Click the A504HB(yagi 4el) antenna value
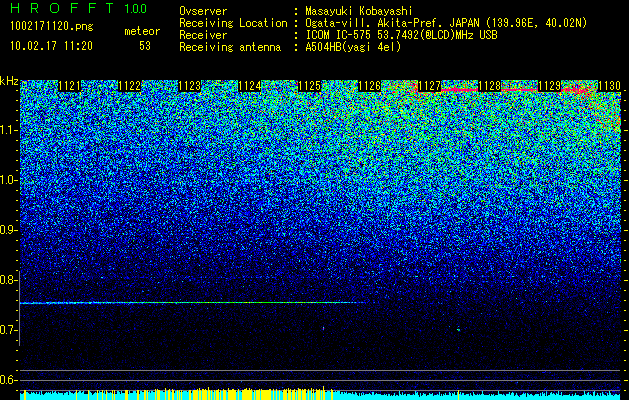 click(x=353, y=47)
